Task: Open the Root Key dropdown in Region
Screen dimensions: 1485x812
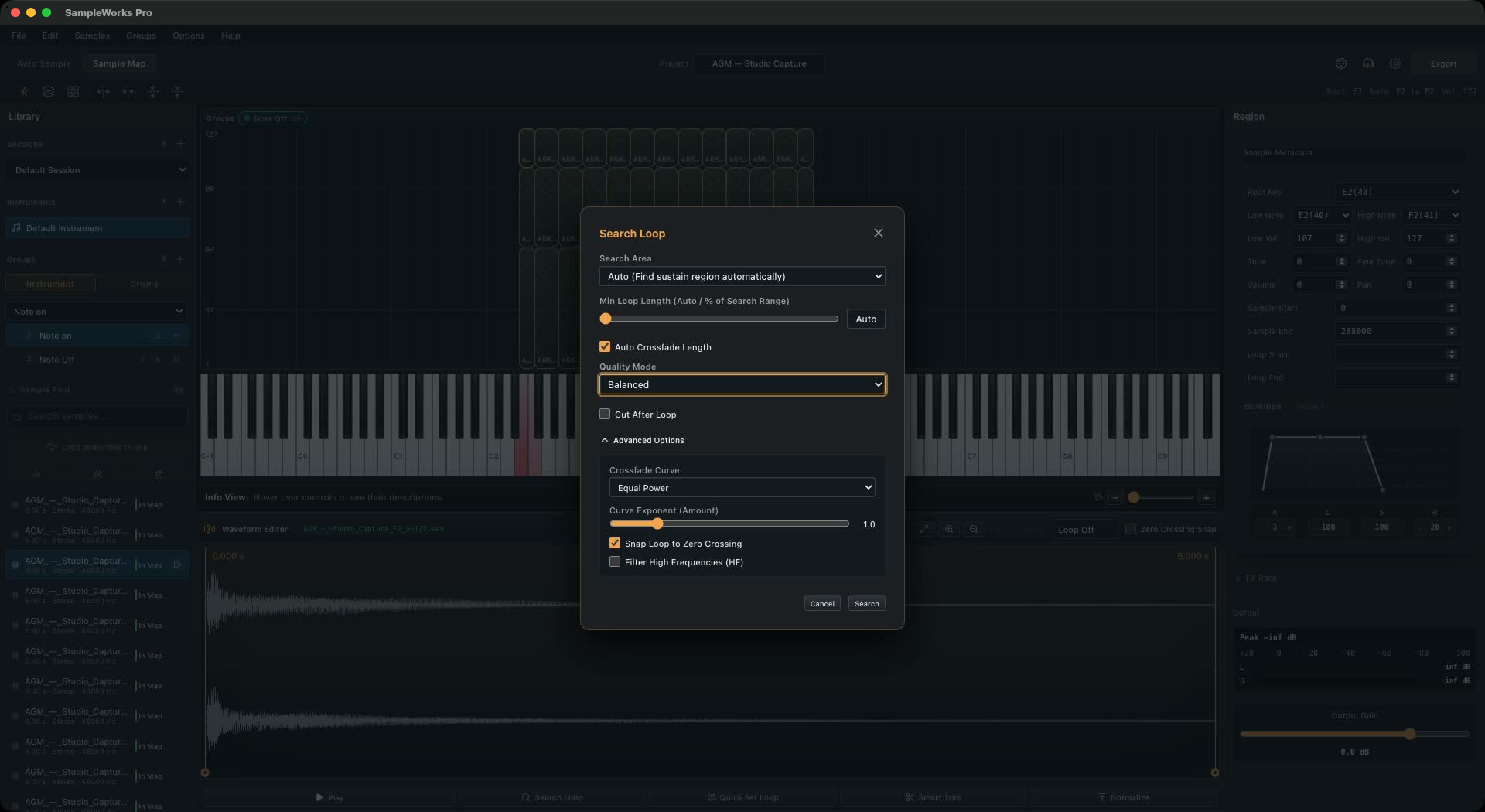Action: (1399, 192)
